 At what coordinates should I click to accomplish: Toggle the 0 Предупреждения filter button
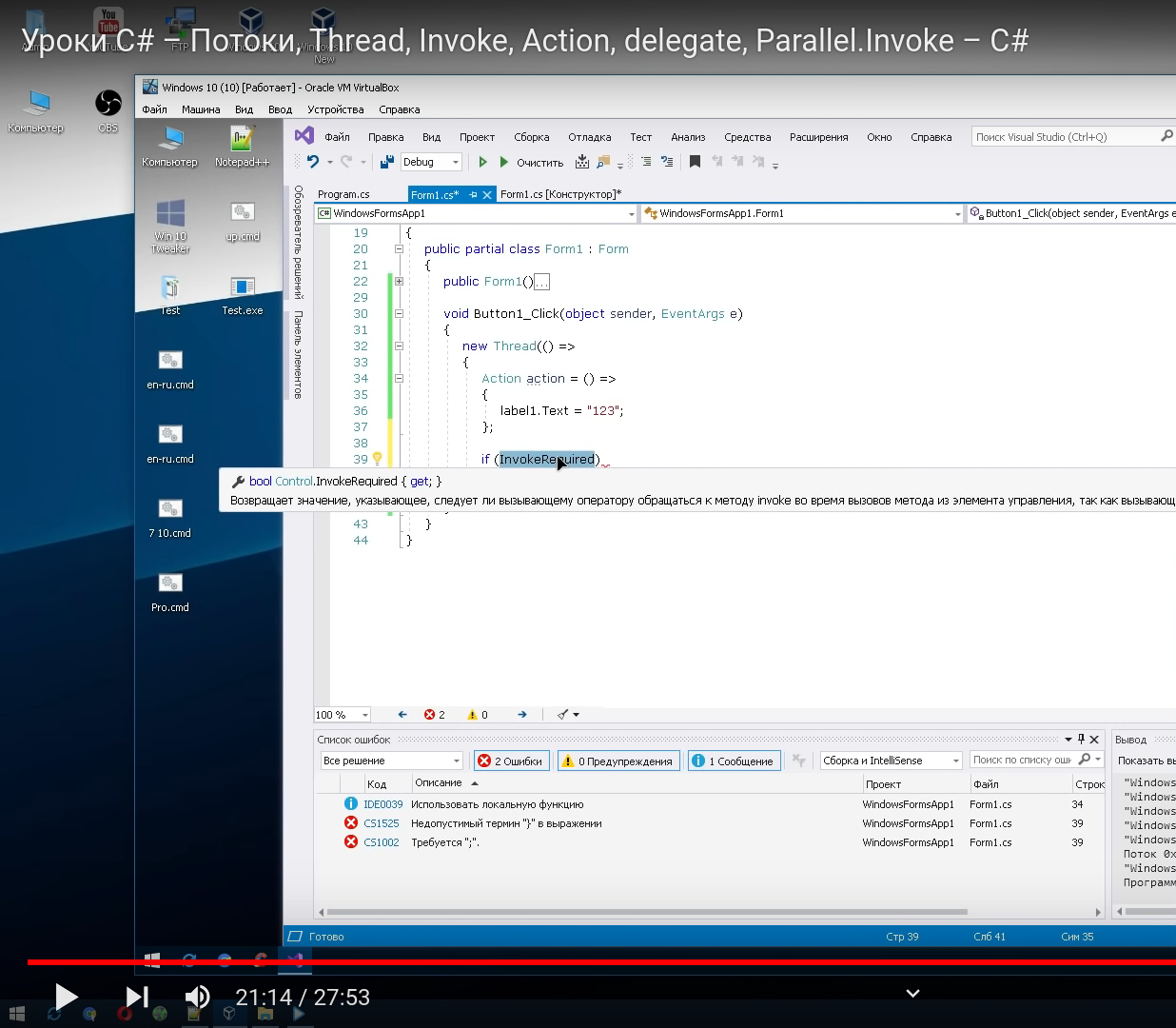click(x=618, y=761)
